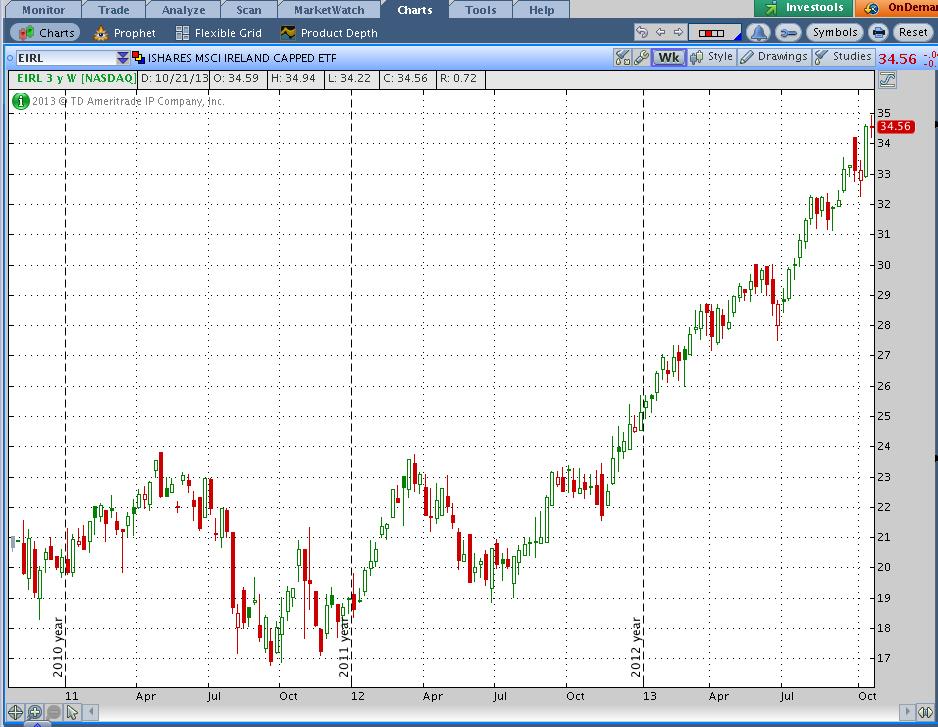Select the Tools tab
Viewport: 938px width, 727px height.
click(481, 10)
